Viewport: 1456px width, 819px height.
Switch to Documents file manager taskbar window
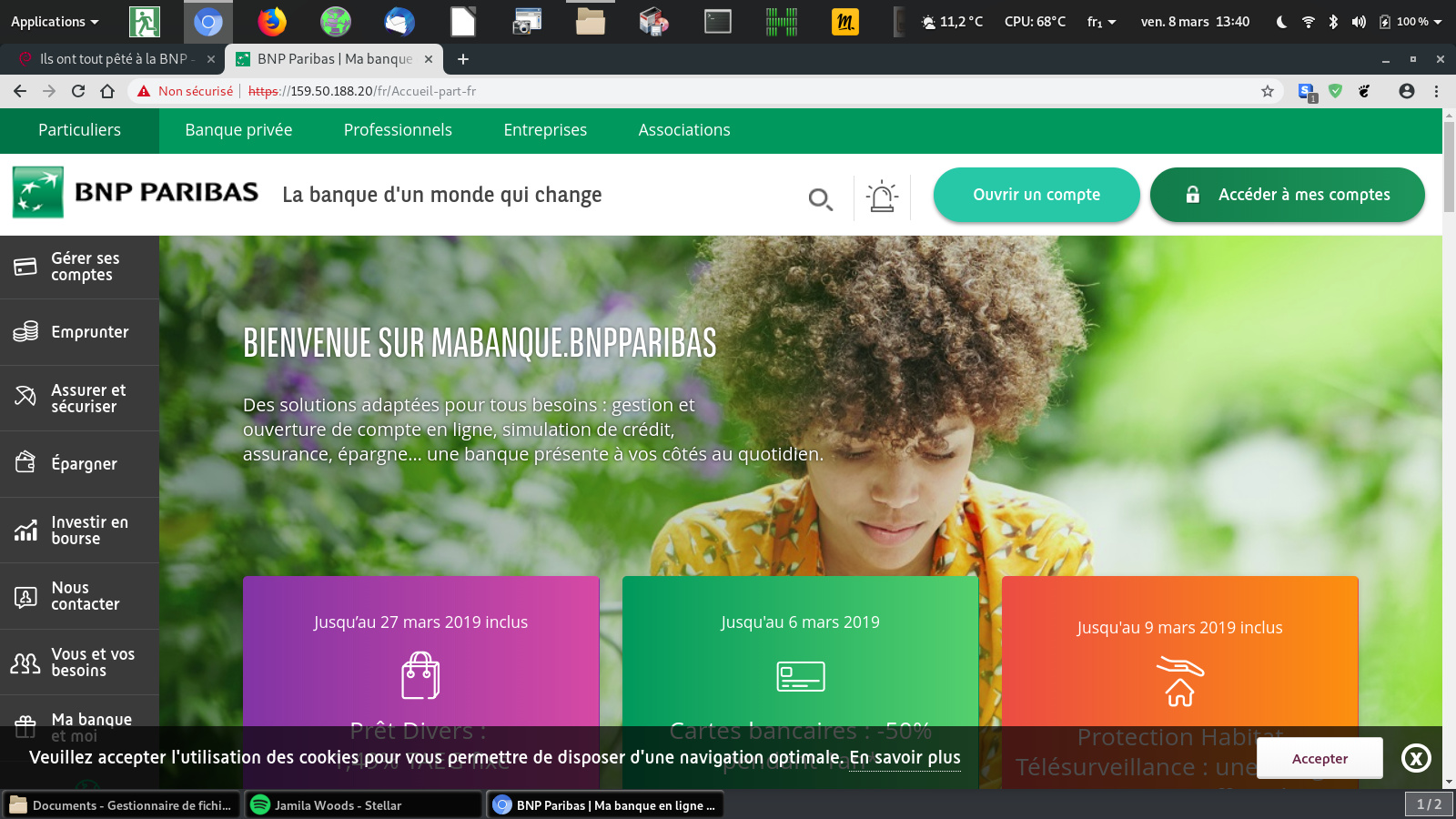tap(122, 805)
